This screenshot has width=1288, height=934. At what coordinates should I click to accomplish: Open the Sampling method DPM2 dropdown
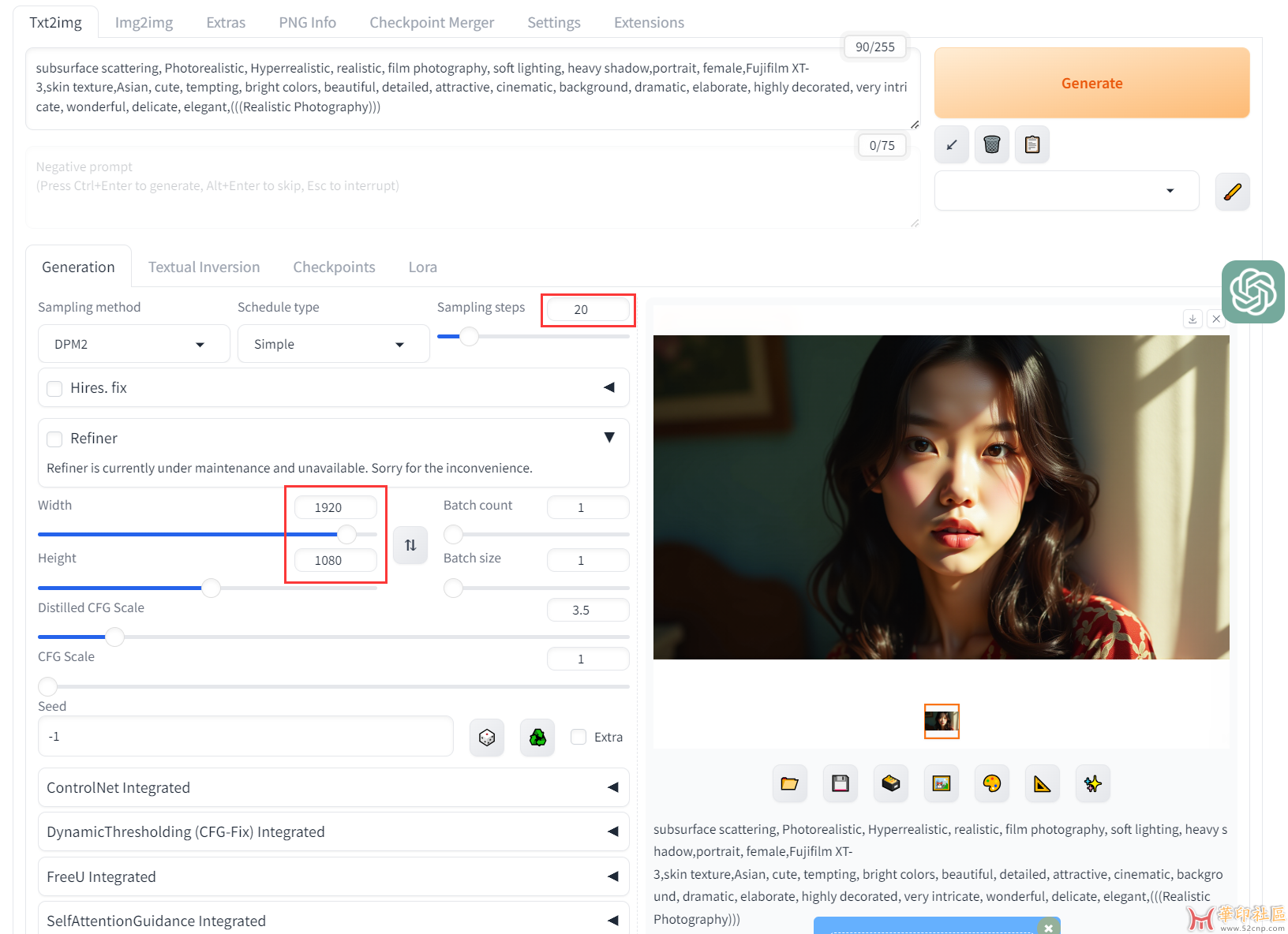[x=133, y=345]
